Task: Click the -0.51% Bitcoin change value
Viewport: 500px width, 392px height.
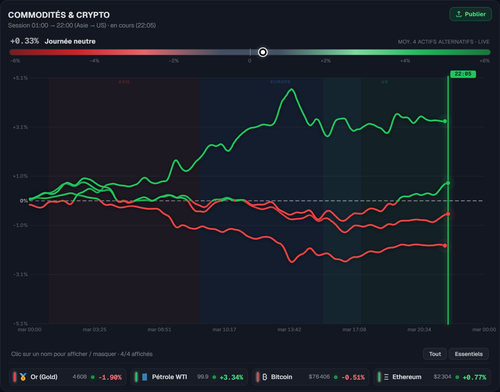Action: point(353,377)
